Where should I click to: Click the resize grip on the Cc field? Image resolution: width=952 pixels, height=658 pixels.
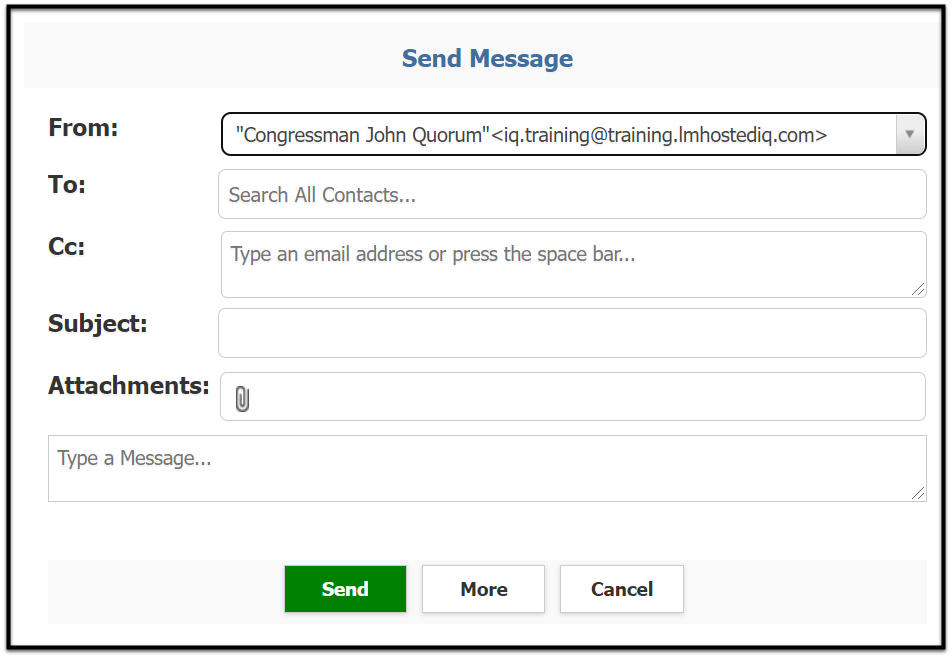(920, 288)
